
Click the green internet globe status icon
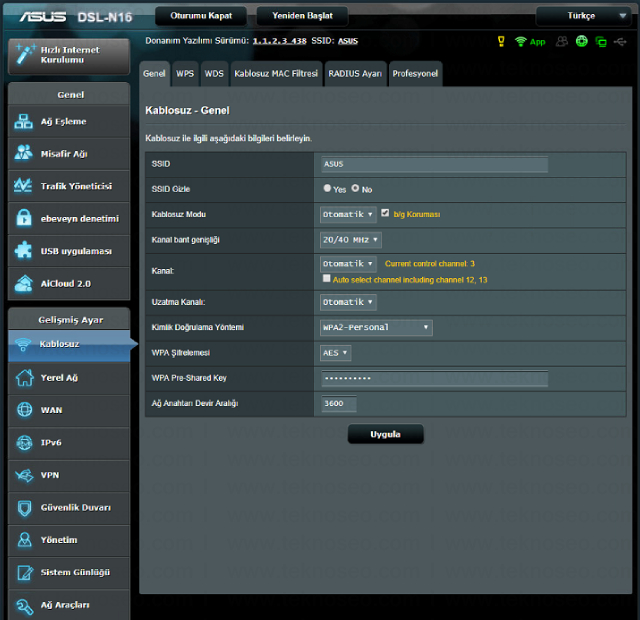pos(582,41)
